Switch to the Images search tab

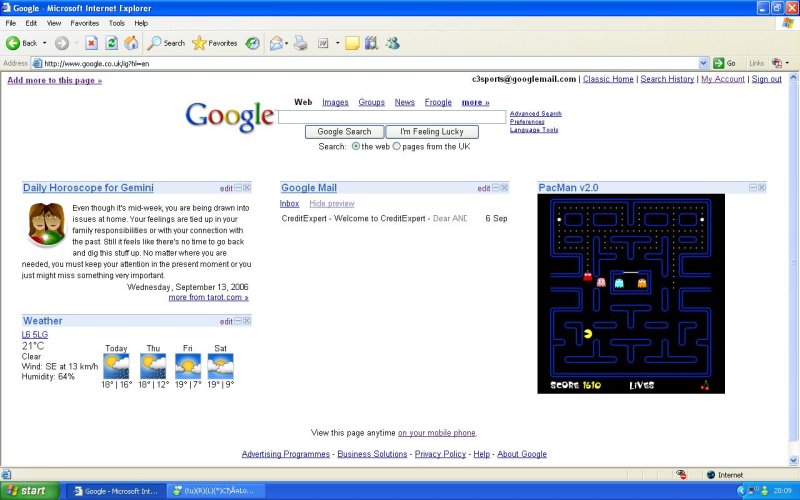[x=335, y=102]
